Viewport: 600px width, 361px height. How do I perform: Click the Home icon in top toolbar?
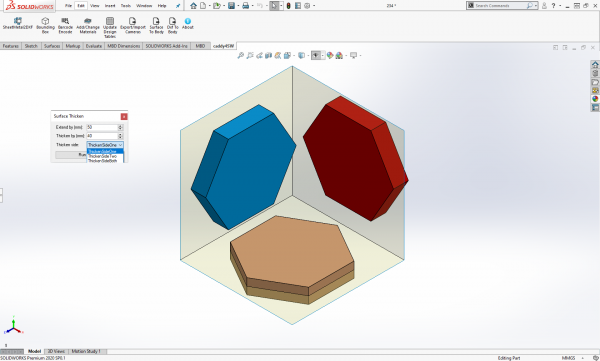tap(193, 6)
